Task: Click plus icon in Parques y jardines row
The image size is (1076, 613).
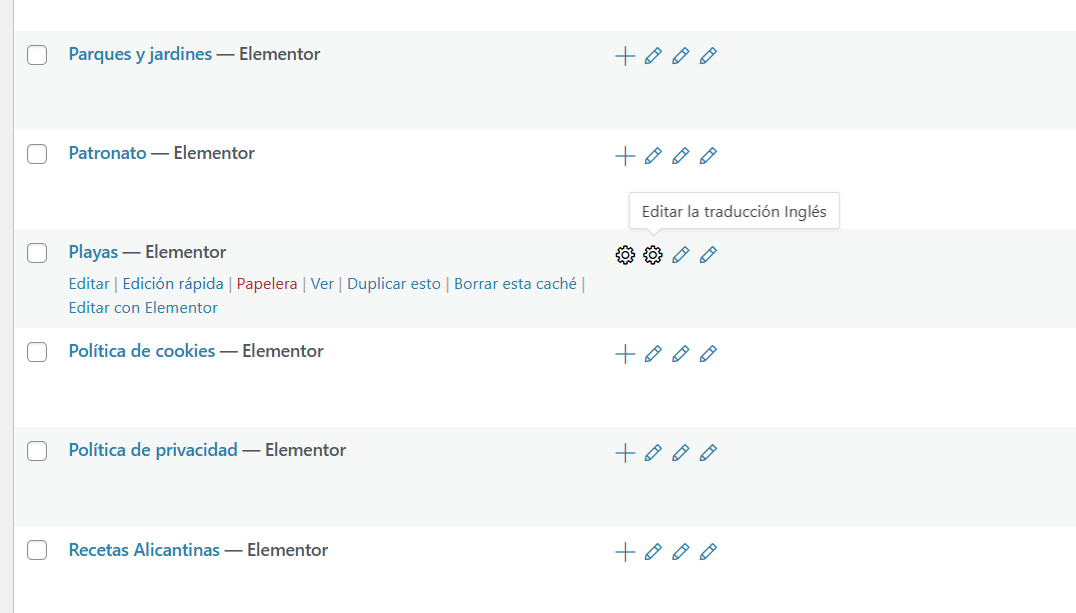Action: point(625,56)
